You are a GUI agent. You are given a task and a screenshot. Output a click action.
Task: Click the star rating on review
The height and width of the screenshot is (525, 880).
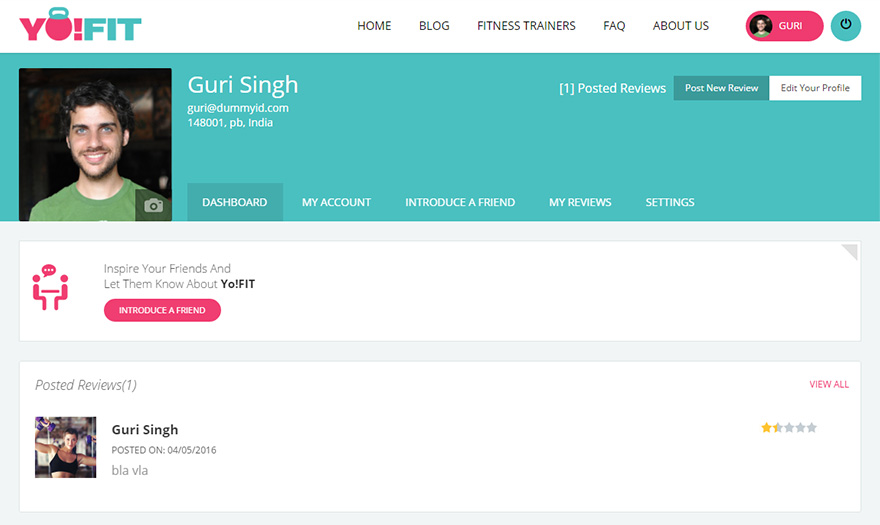[x=789, y=428]
